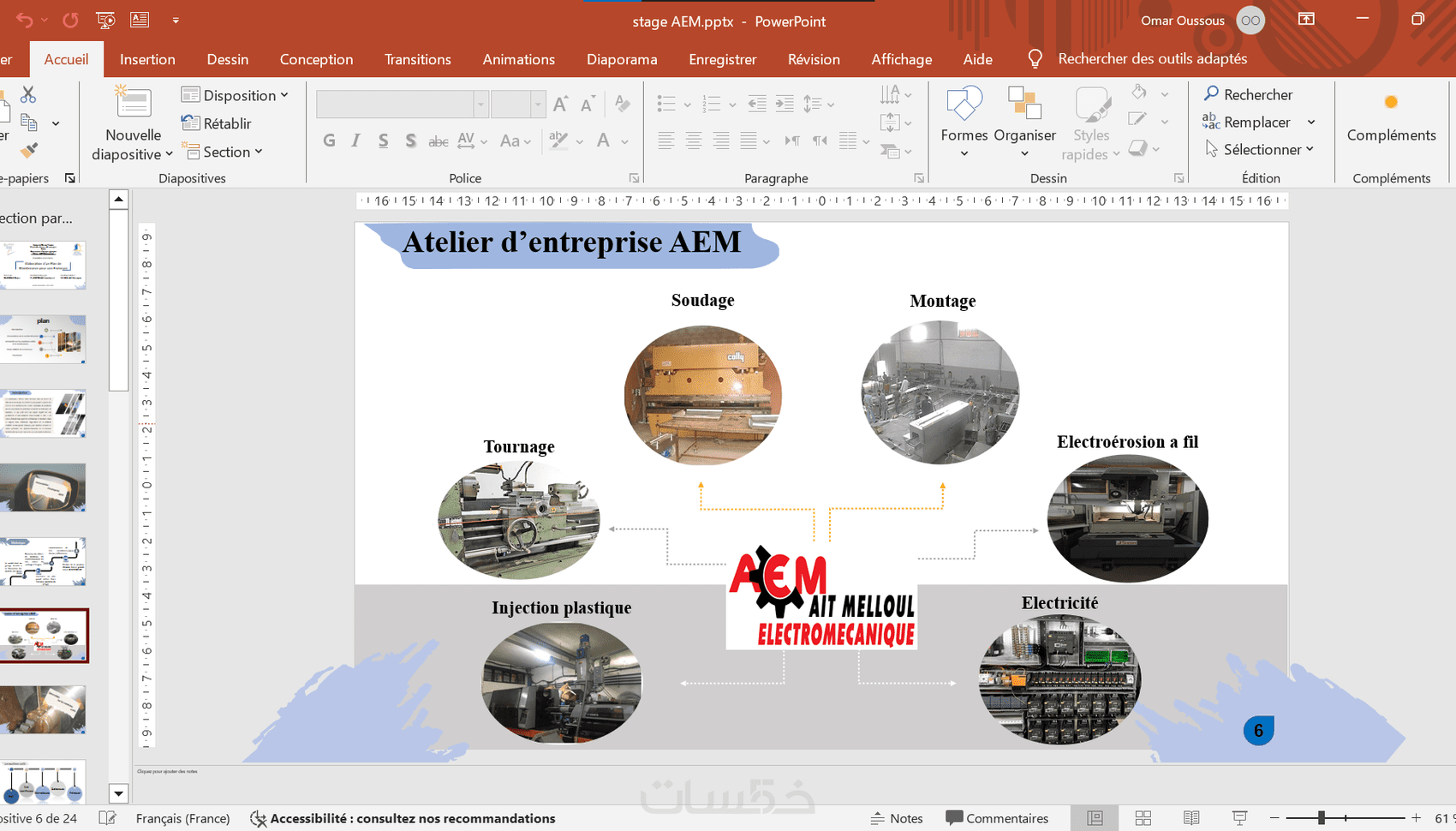The height and width of the screenshot is (831, 1456).
Task: Open the Commentaires pane
Action: point(997,818)
